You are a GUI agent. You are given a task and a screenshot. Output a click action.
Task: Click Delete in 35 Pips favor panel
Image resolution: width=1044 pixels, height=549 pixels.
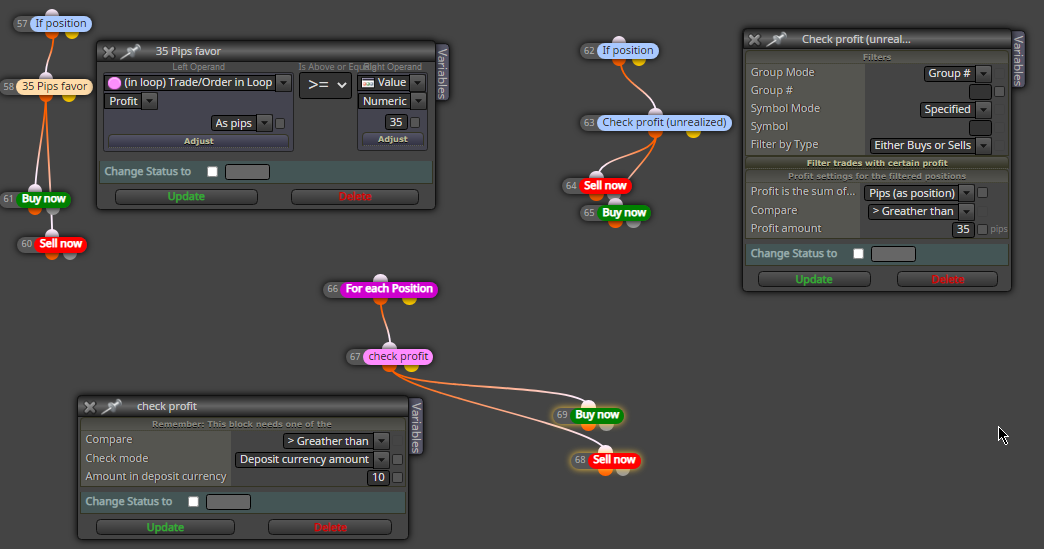pos(355,197)
